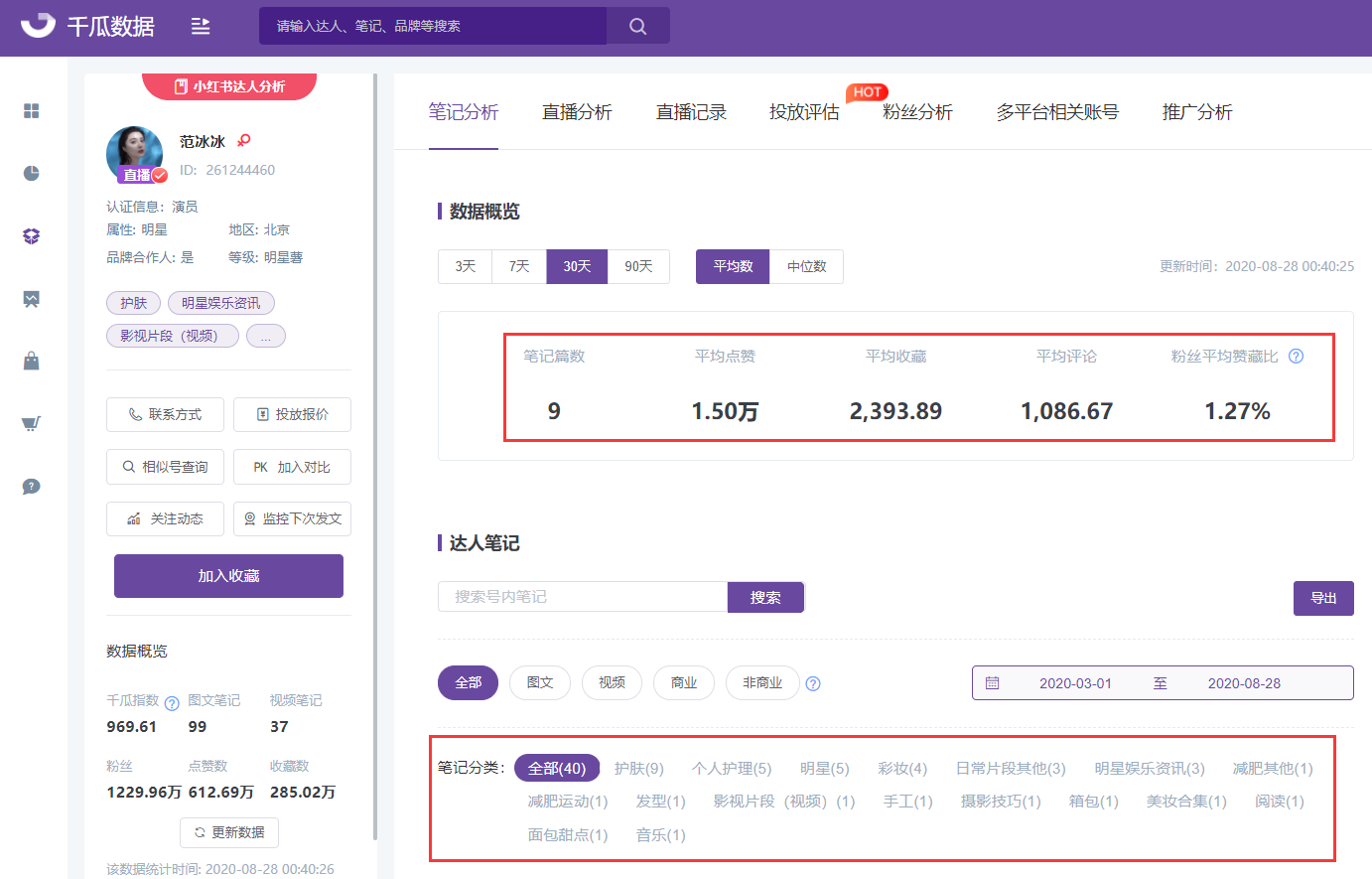Click the top search input field
Screen dimensions: 1372x879
tap(433, 26)
